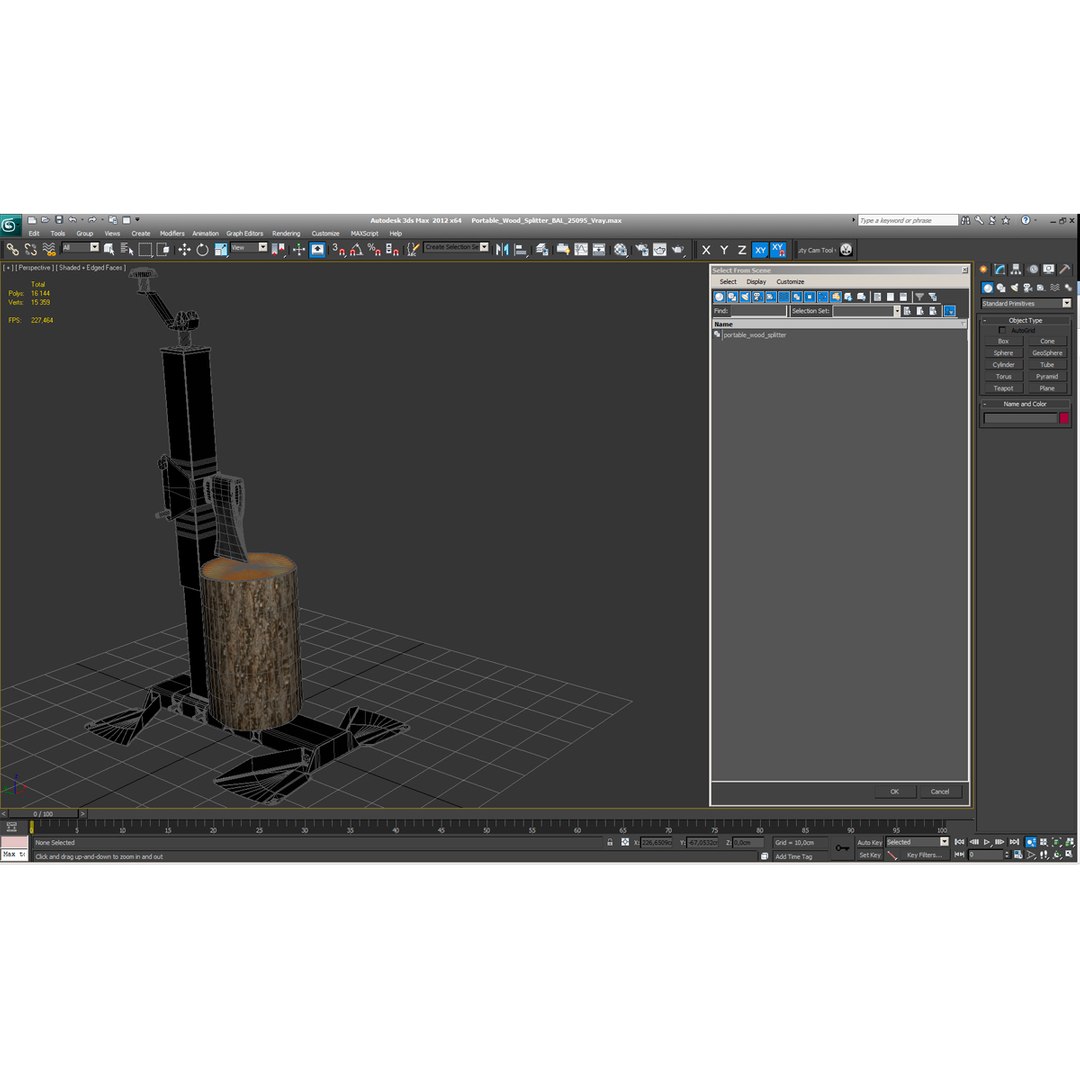Open the Material Editor from the toolbar
Screen dimensions: 1080x1080
(621, 249)
